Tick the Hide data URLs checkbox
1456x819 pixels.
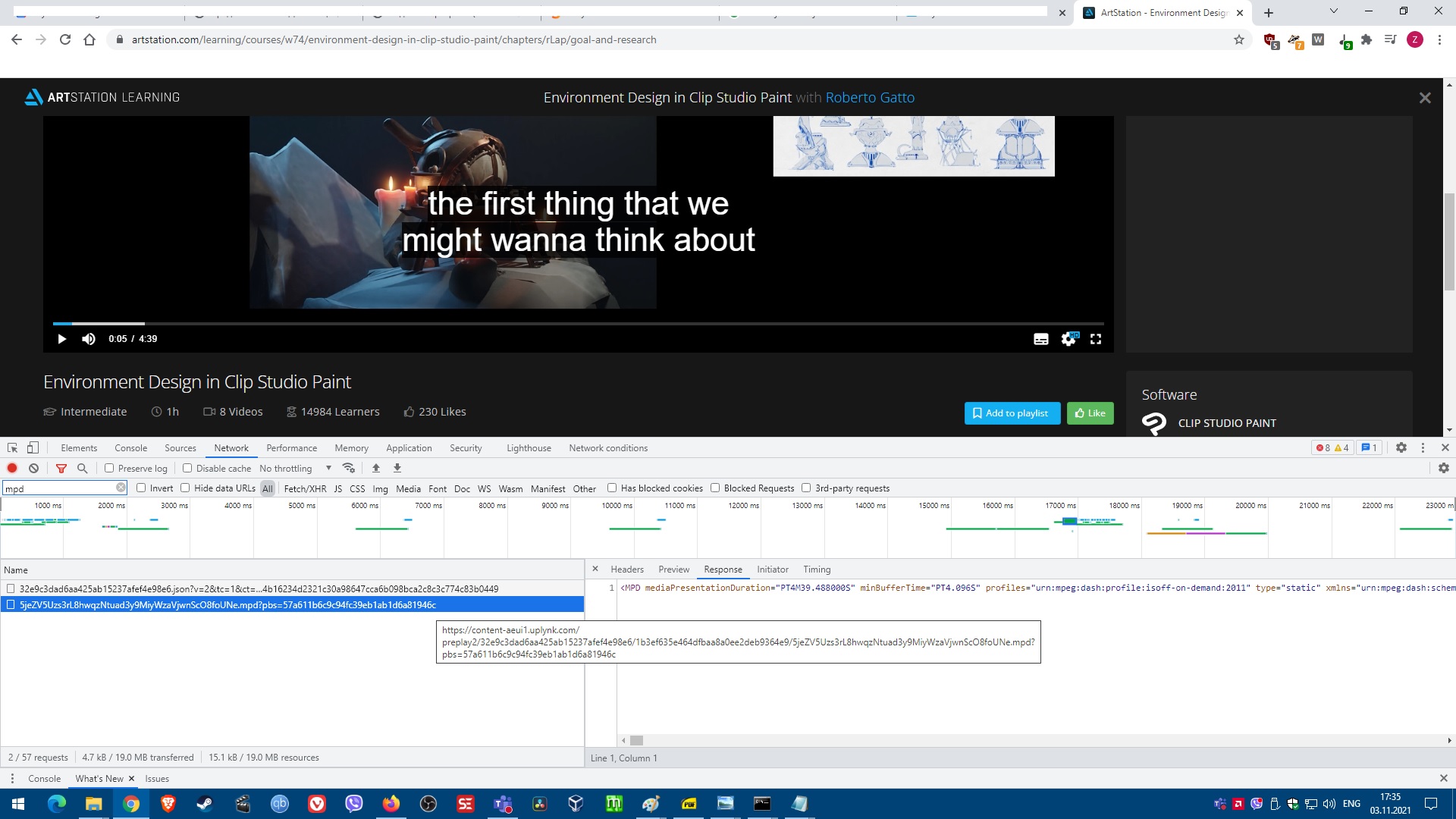tap(185, 488)
